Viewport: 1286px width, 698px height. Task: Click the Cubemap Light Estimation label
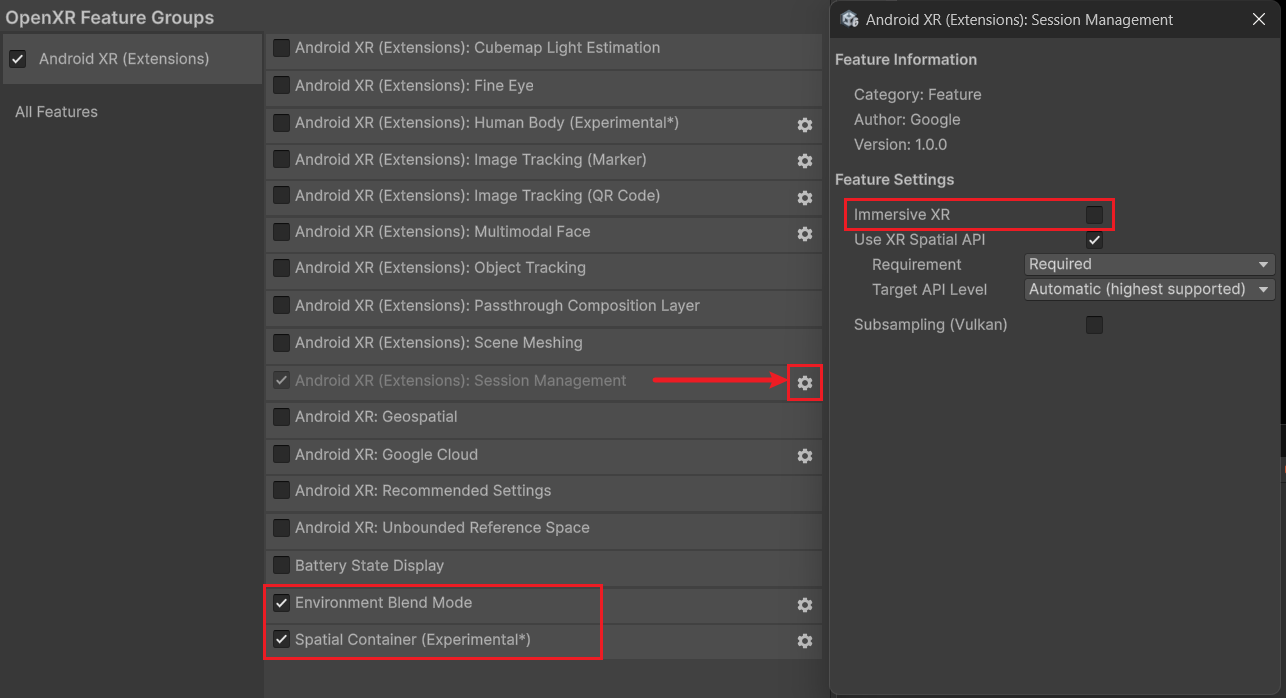(477, 47)
